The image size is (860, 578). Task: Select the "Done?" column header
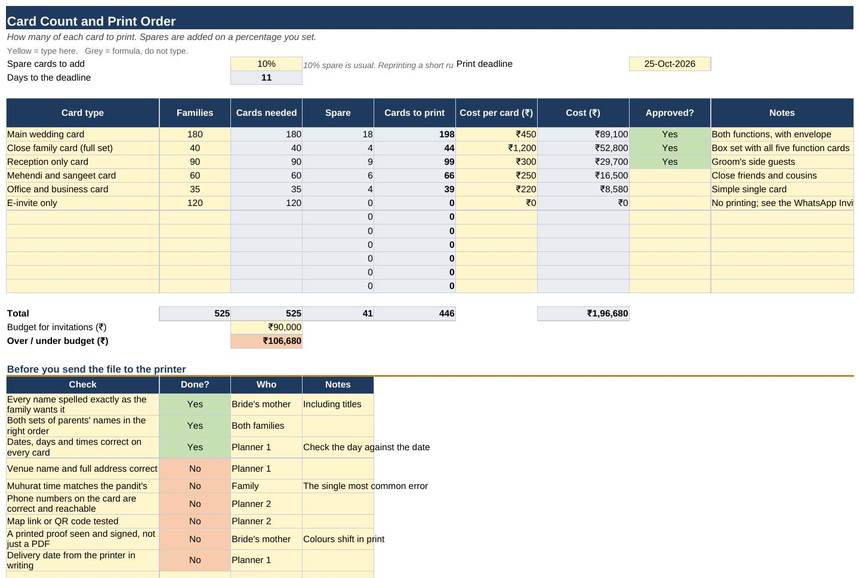[195, 384]
